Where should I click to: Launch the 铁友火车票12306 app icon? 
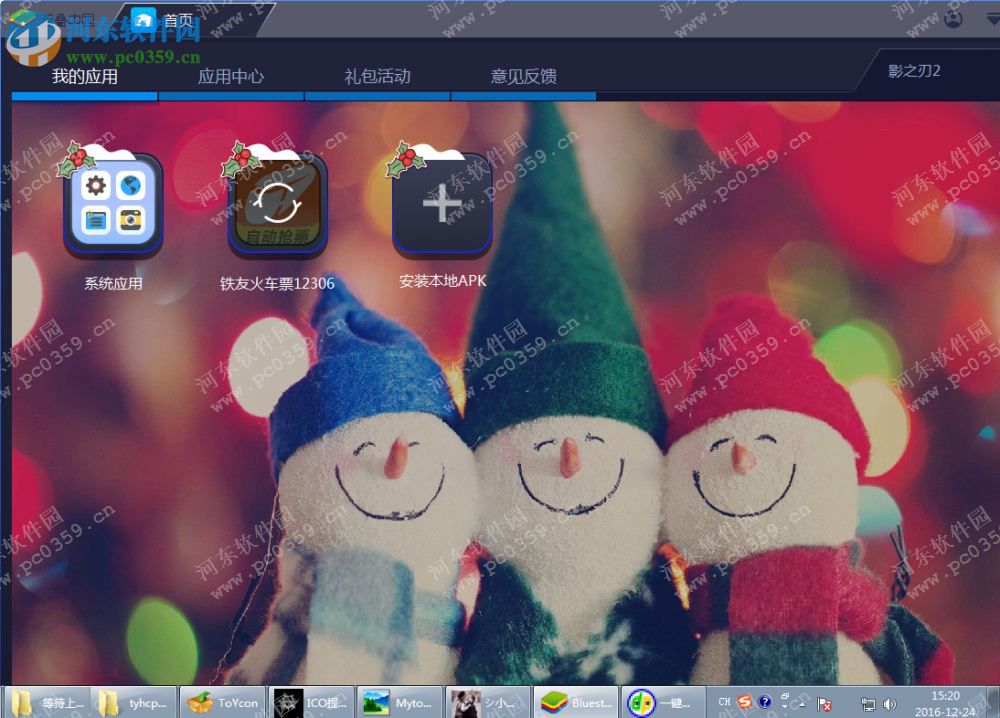point(277,205)
